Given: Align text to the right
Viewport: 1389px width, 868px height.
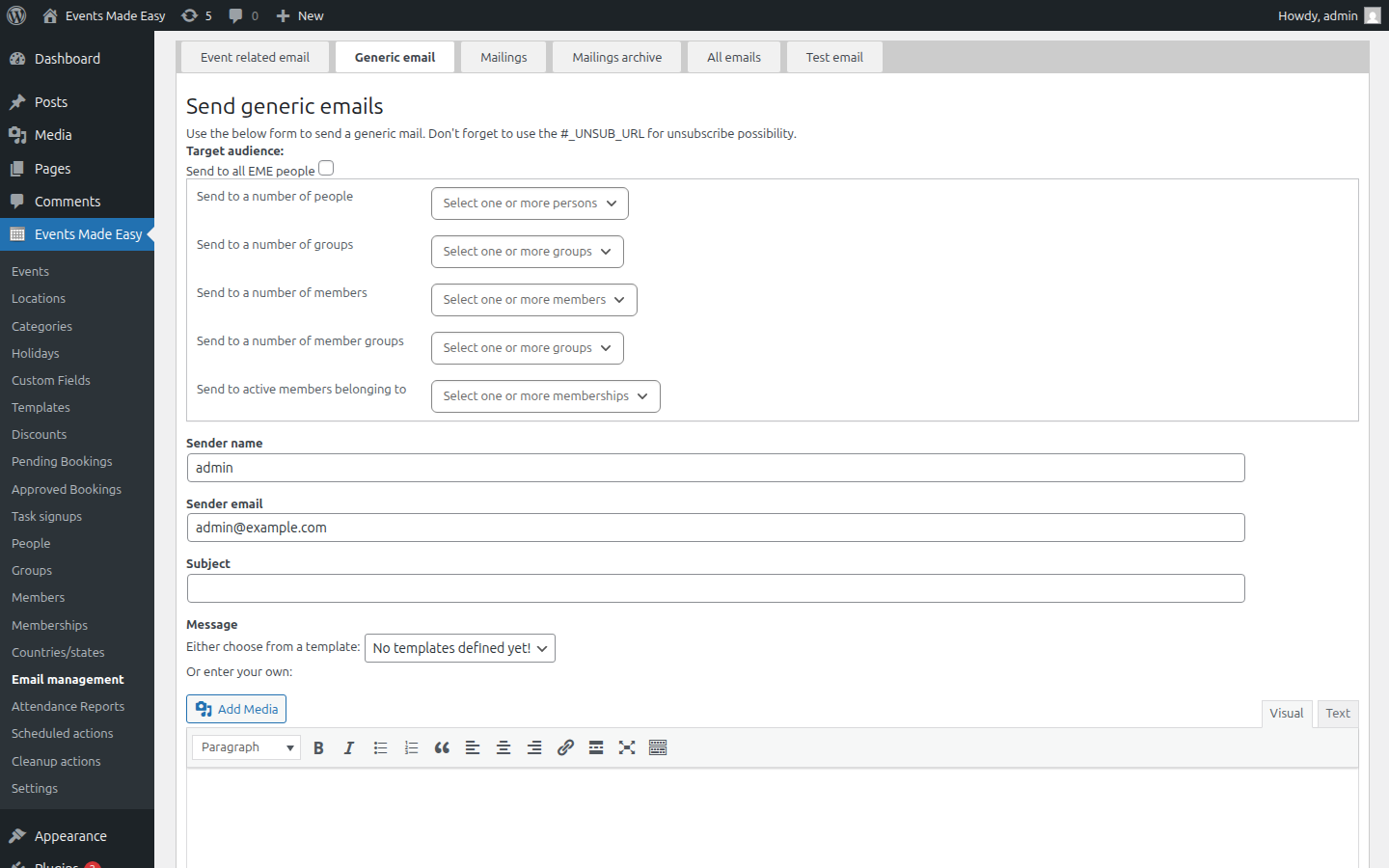Looking at the screenshot, I should tap(534, 747).
